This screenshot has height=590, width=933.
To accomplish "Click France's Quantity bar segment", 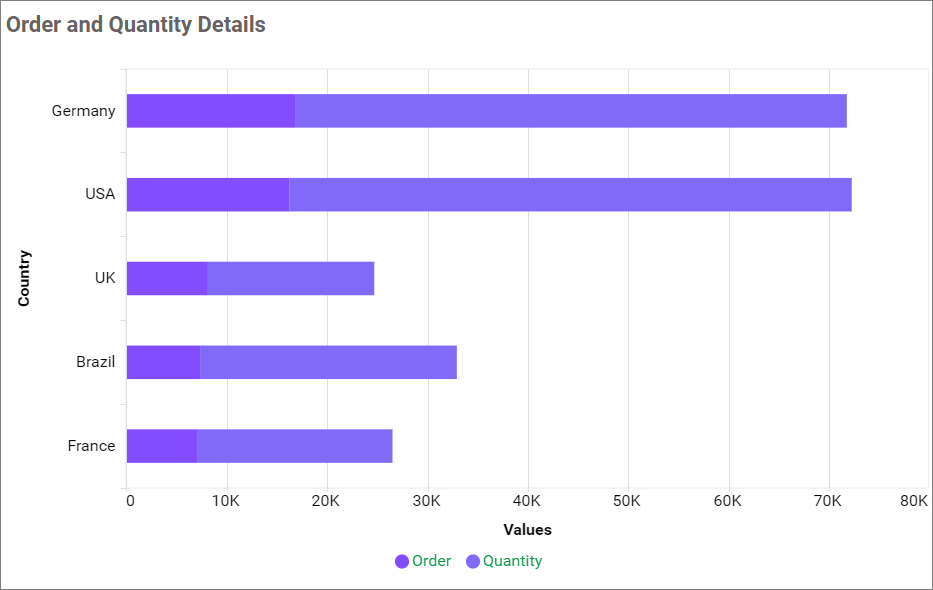I will (x=294, y=446).
